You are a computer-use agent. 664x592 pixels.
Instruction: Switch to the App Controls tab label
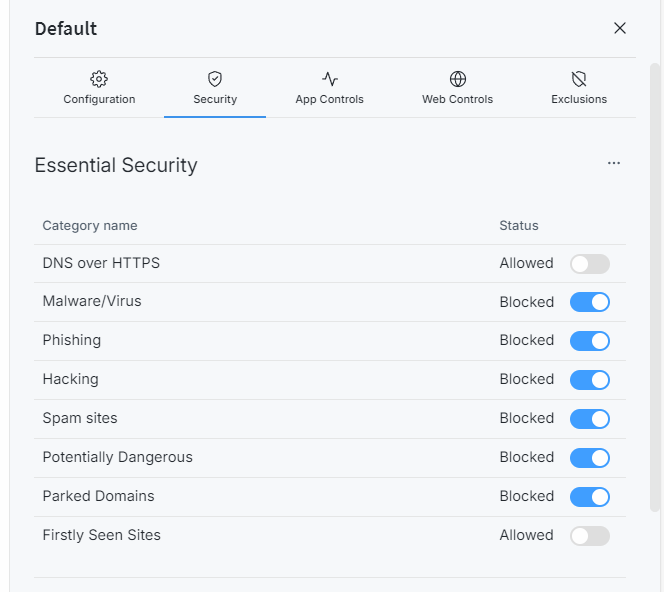(x=330, y=100)
